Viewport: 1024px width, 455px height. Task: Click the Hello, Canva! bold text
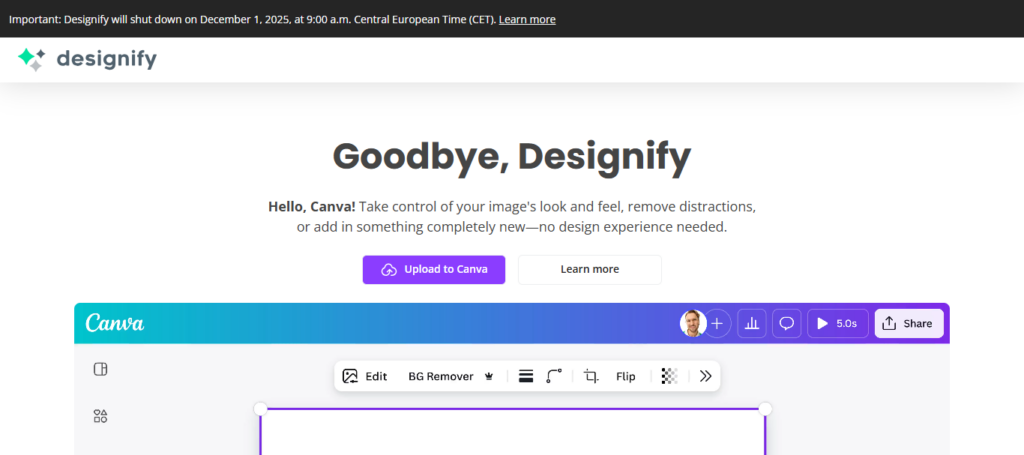click(x=312, y=207)
